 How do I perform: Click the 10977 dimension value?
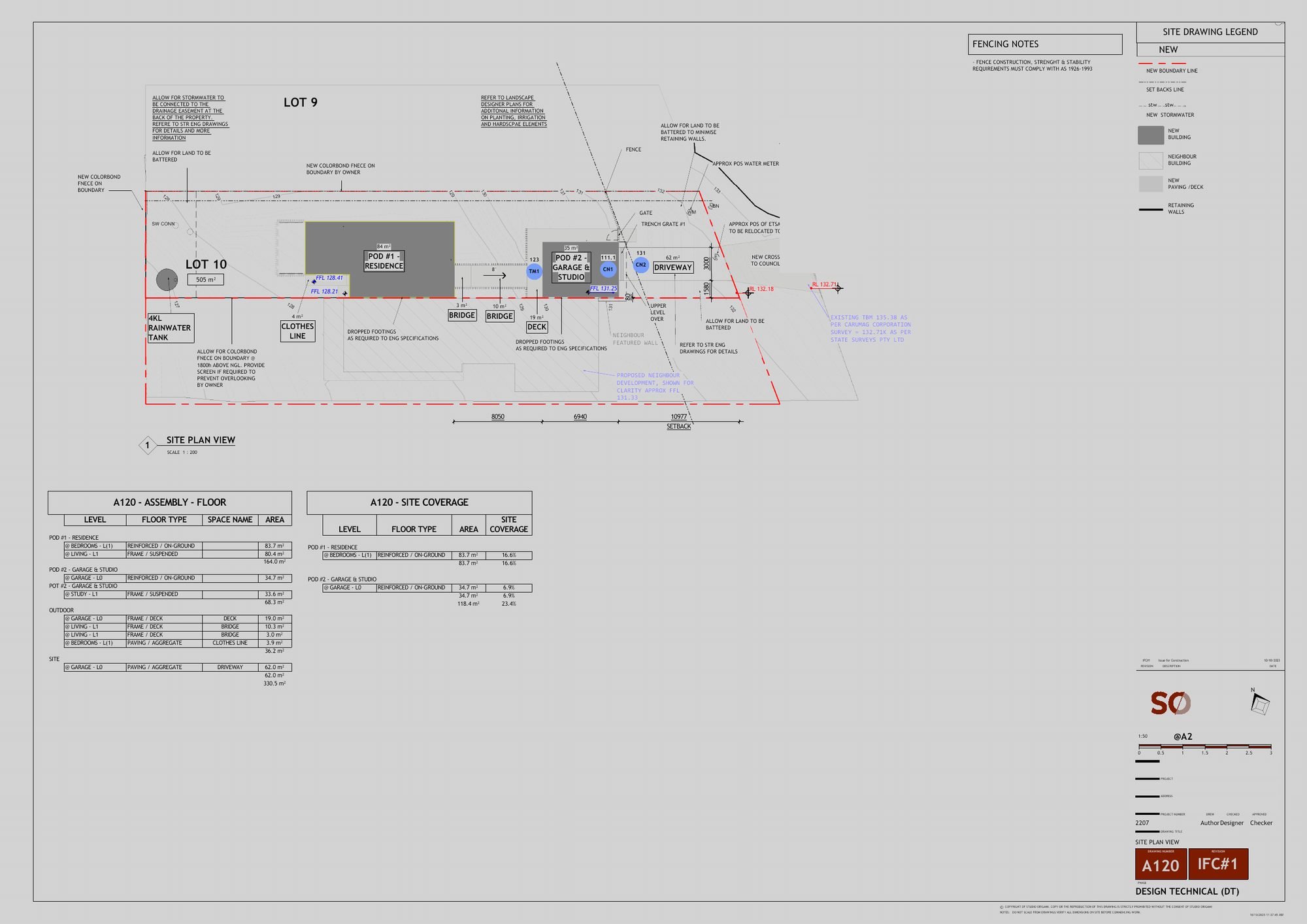[679, 417]
